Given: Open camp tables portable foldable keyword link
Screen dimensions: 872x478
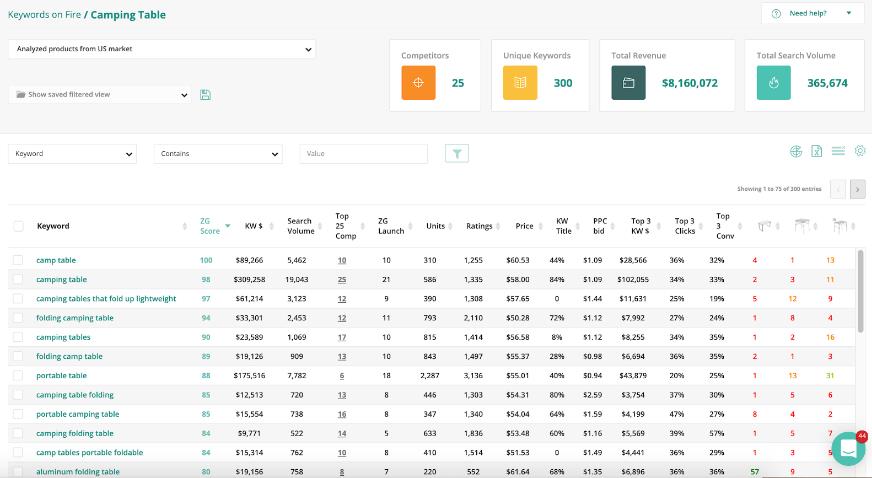Looking at the screenshot, I should (x=90, y=452).
